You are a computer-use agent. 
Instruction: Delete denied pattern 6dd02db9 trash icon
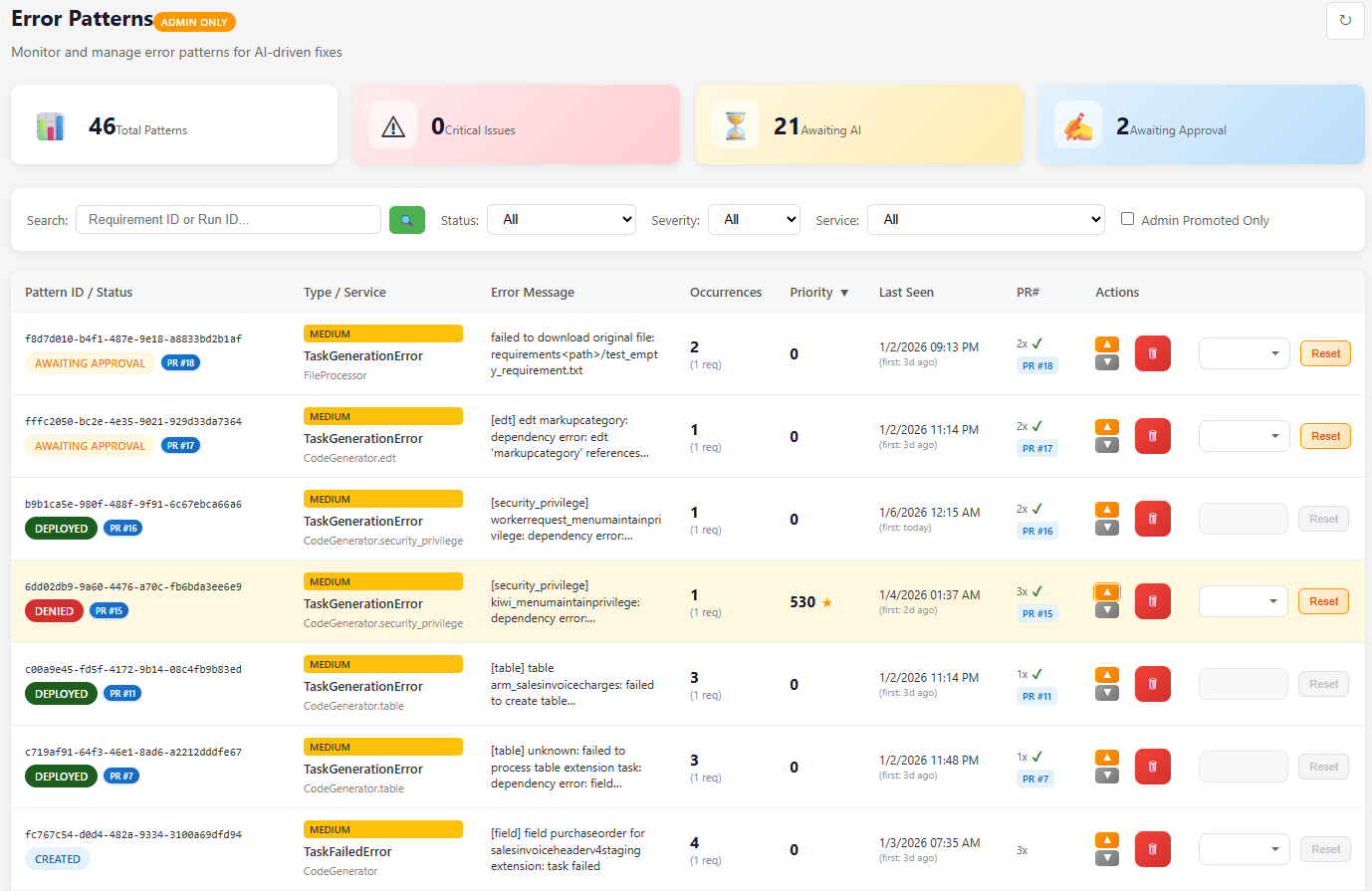[x=1153, y=601]
